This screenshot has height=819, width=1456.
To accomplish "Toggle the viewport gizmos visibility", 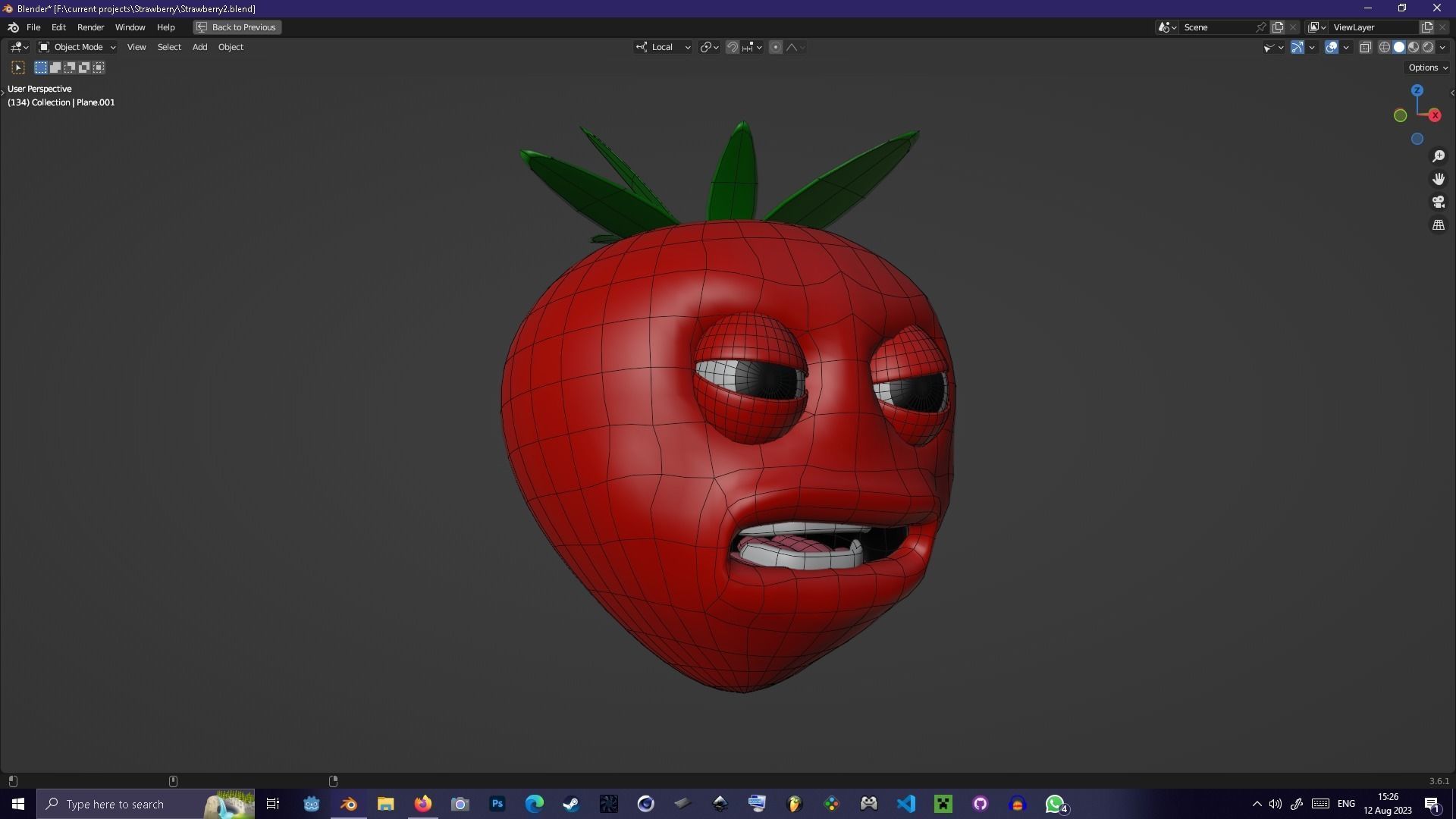I will (1297, 47).
